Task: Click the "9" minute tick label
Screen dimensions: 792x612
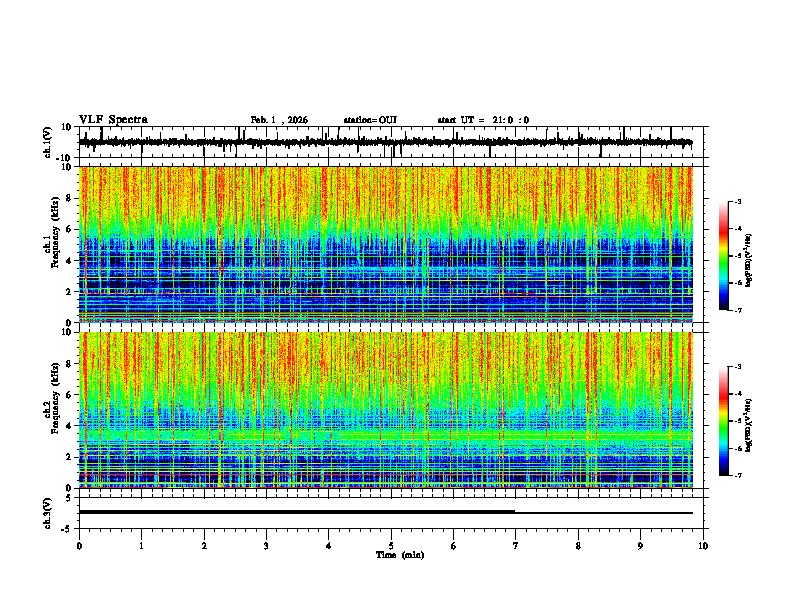Action: click(x=640, y=546)
